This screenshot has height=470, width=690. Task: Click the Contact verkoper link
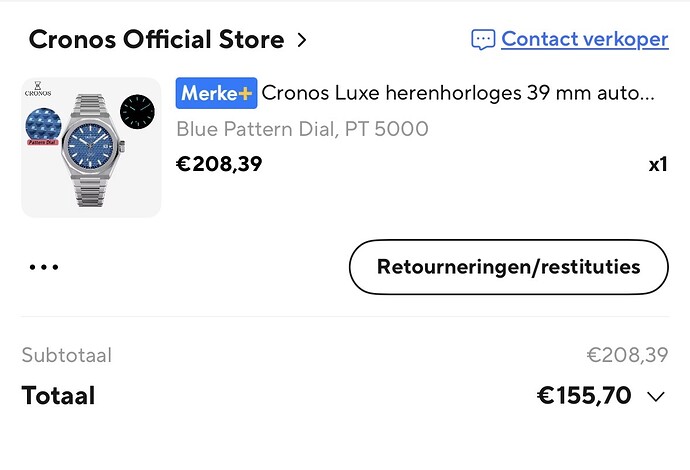[584, 39]
